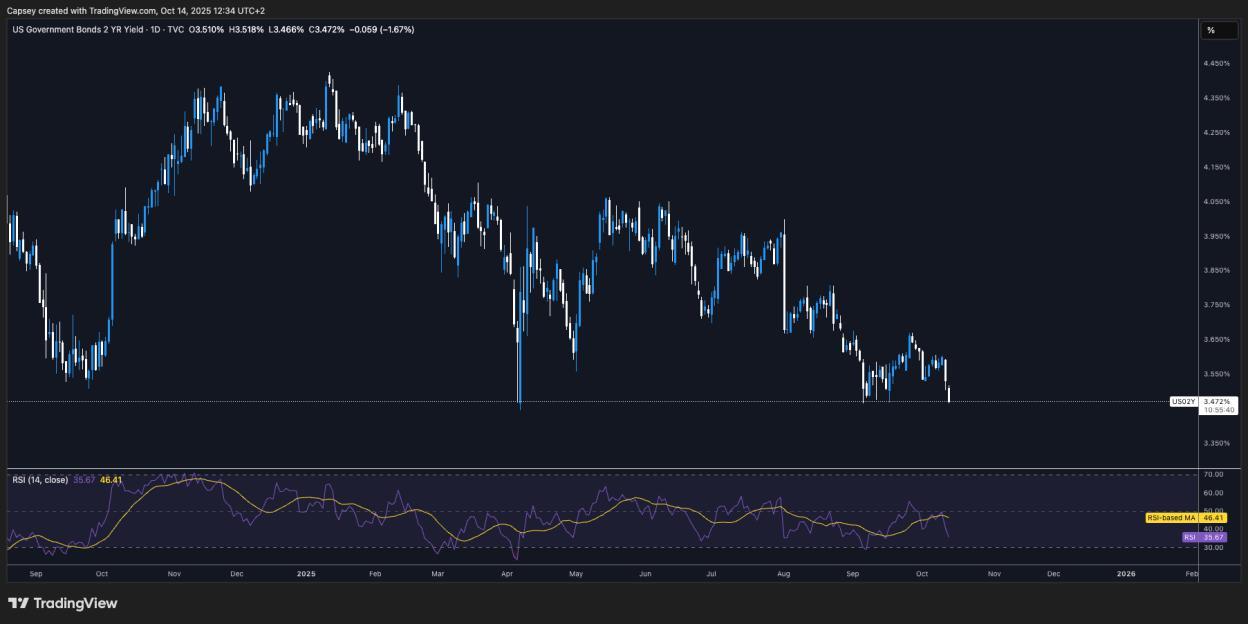Select the RSI (14, close) indicator legend
1248x624 pixels.
point(40,477)
